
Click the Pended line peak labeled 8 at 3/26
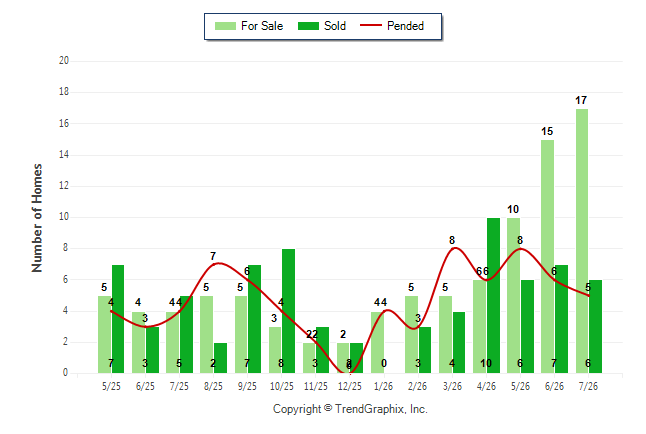[x=454, y=248]
